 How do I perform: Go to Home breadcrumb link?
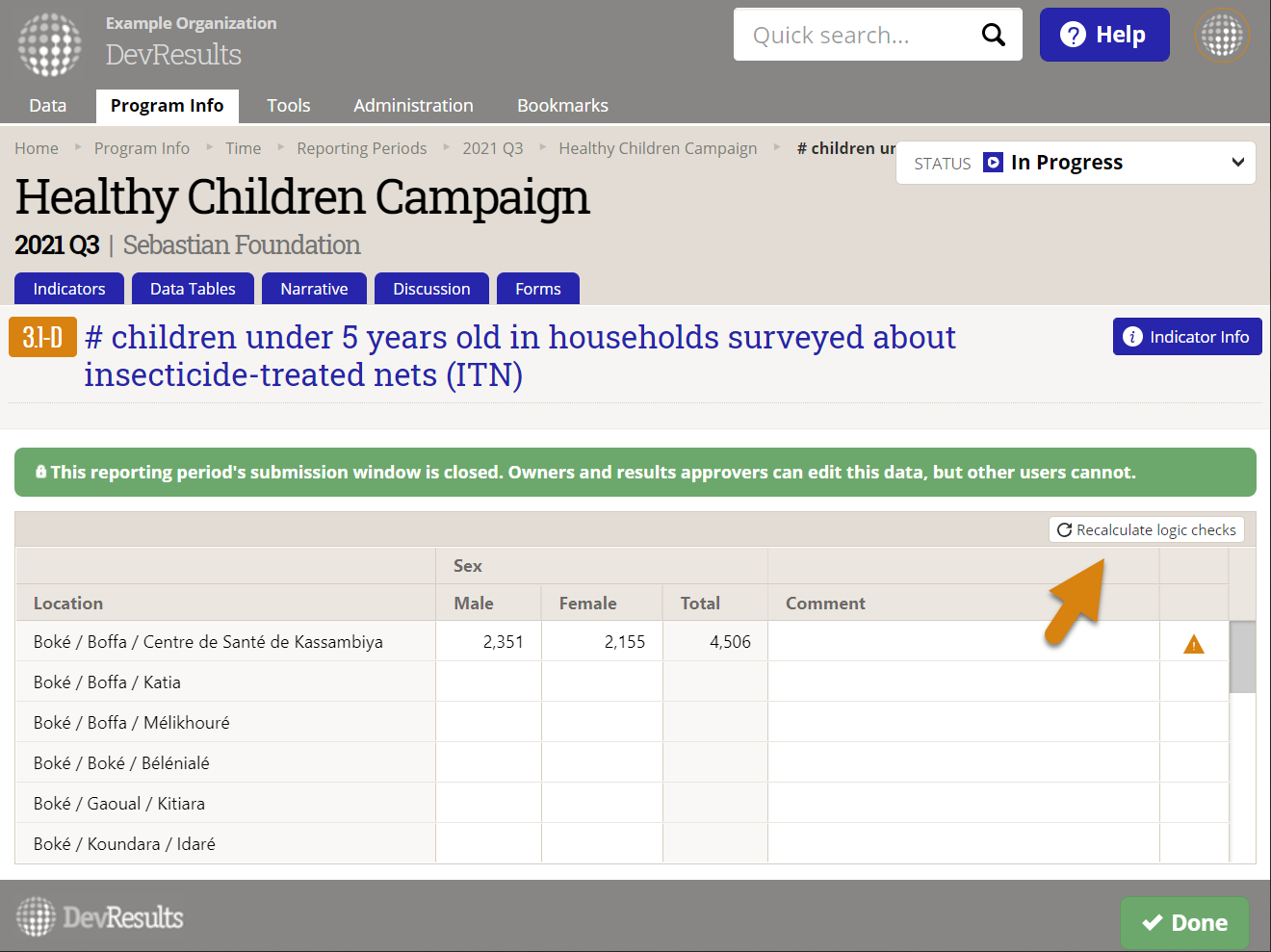37,148
